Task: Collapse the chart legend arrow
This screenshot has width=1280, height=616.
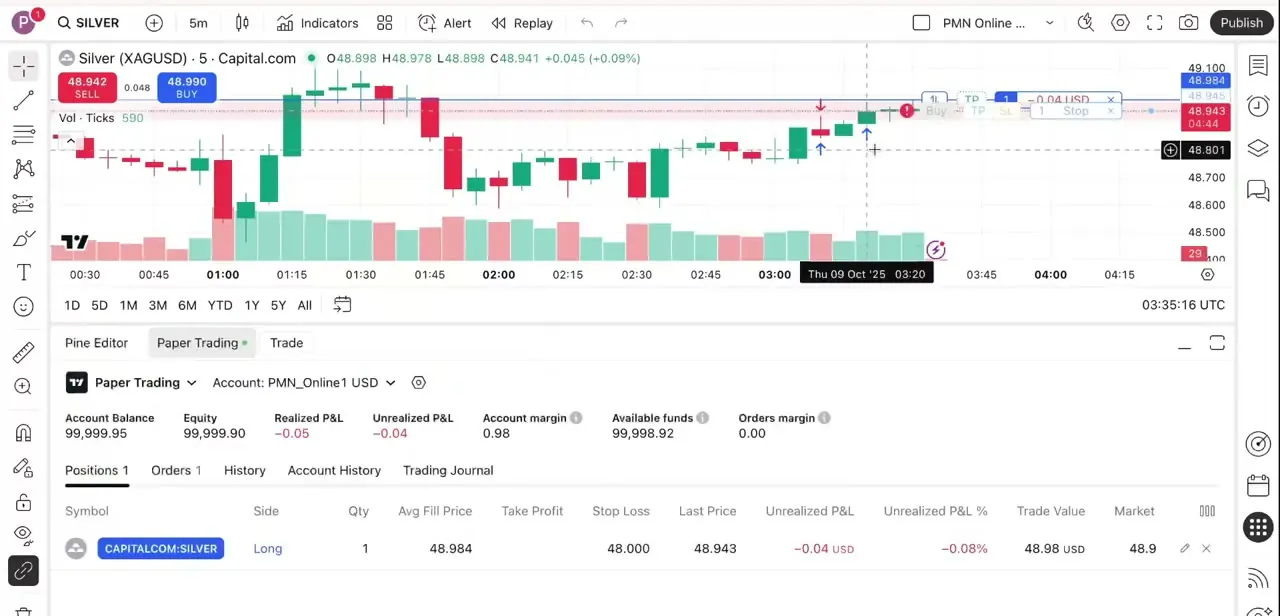Action: 69,141
